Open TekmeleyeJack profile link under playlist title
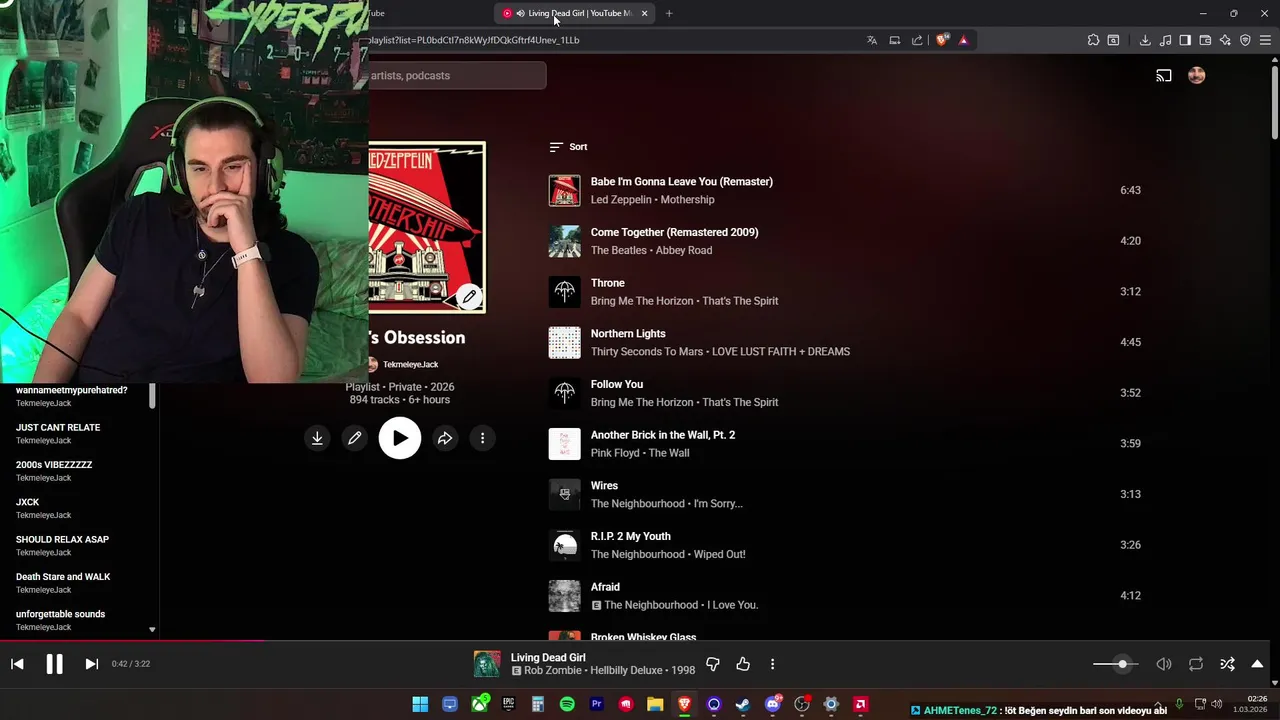 click(411, 365)
